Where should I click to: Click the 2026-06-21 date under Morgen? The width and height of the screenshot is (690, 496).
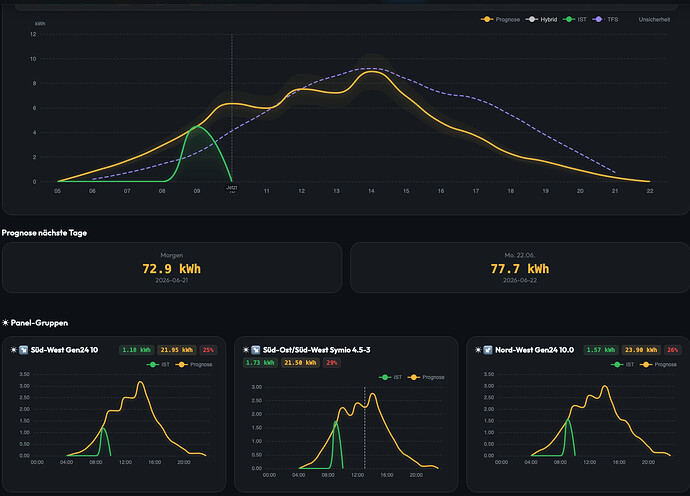pyautogui.click(x=172, y=280)
